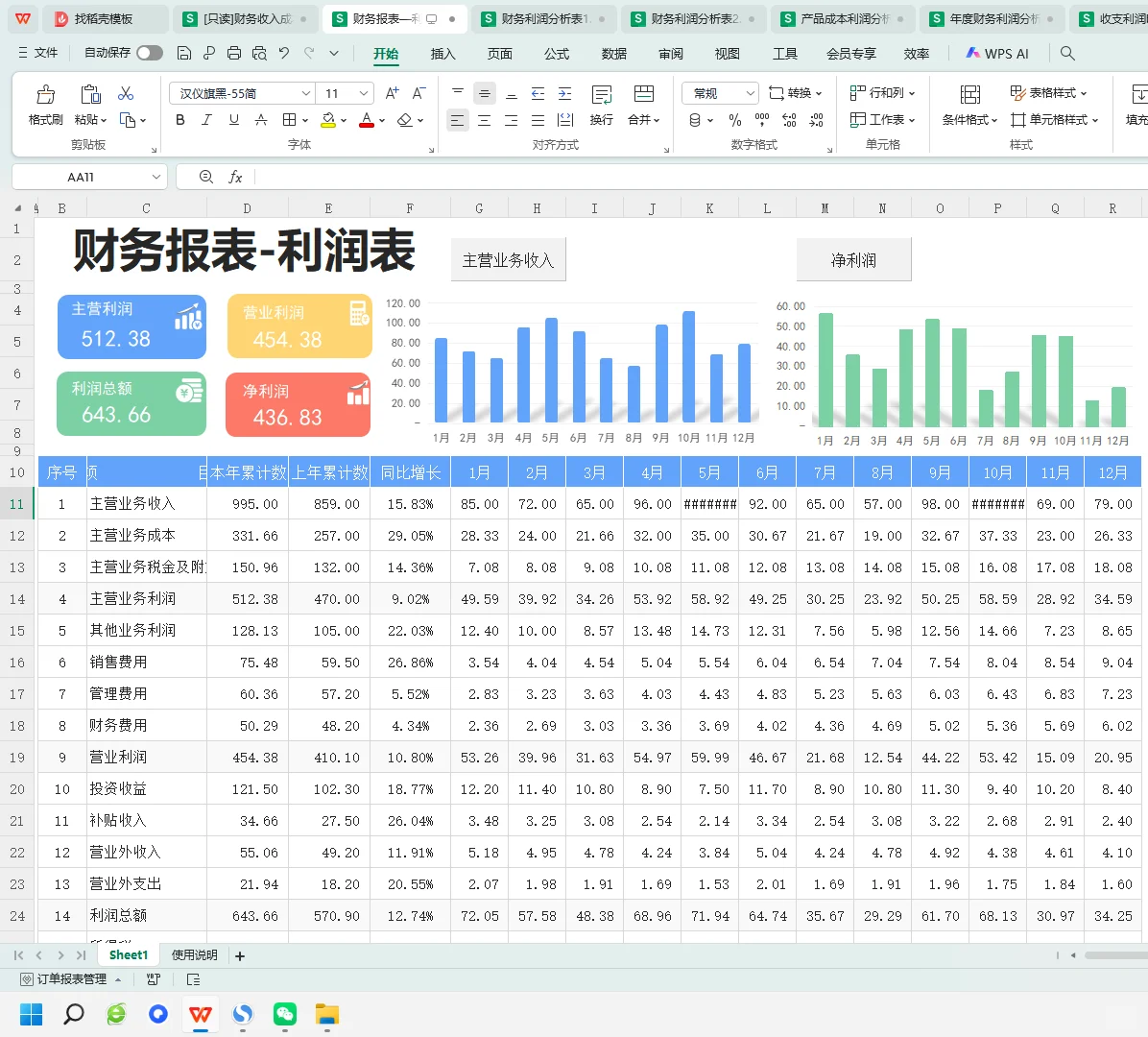The width and height of the screenshot is (1148, 1037).
Task: Toggle Italic formatting
Action: pos(207,120)
